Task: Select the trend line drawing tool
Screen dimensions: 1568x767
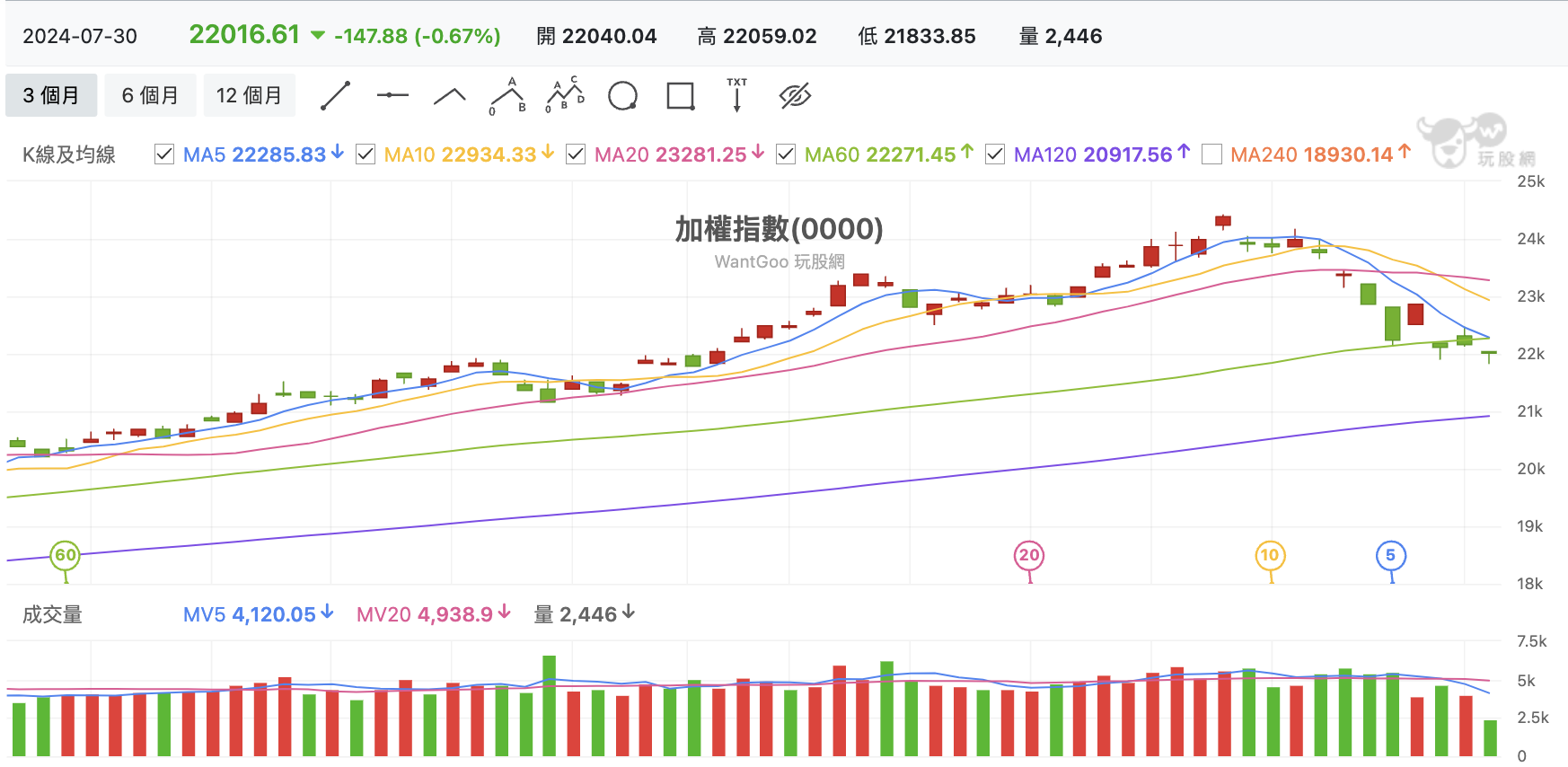Action: [x=335, y=95]
